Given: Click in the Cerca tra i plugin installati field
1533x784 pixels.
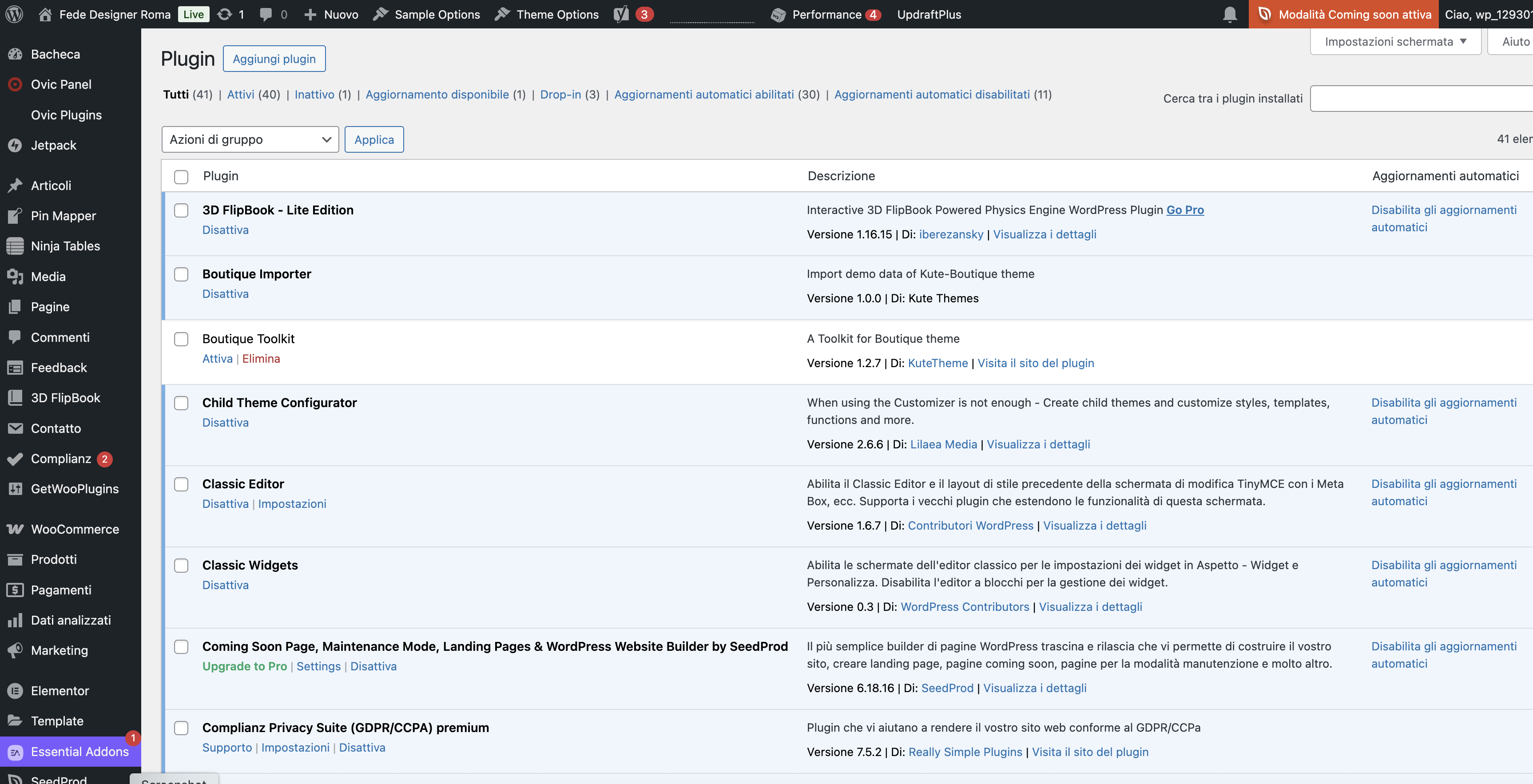Looking at the screenshot, I should coord(1421,98).
